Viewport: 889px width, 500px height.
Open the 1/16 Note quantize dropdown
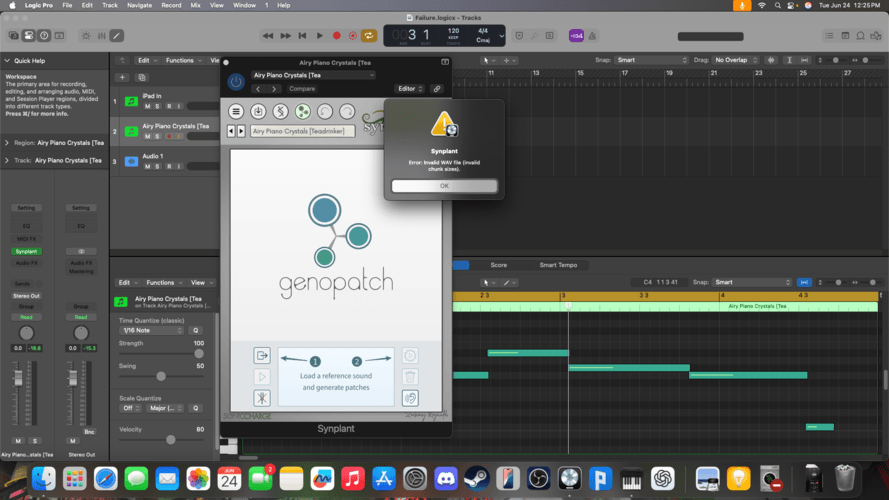150,330
